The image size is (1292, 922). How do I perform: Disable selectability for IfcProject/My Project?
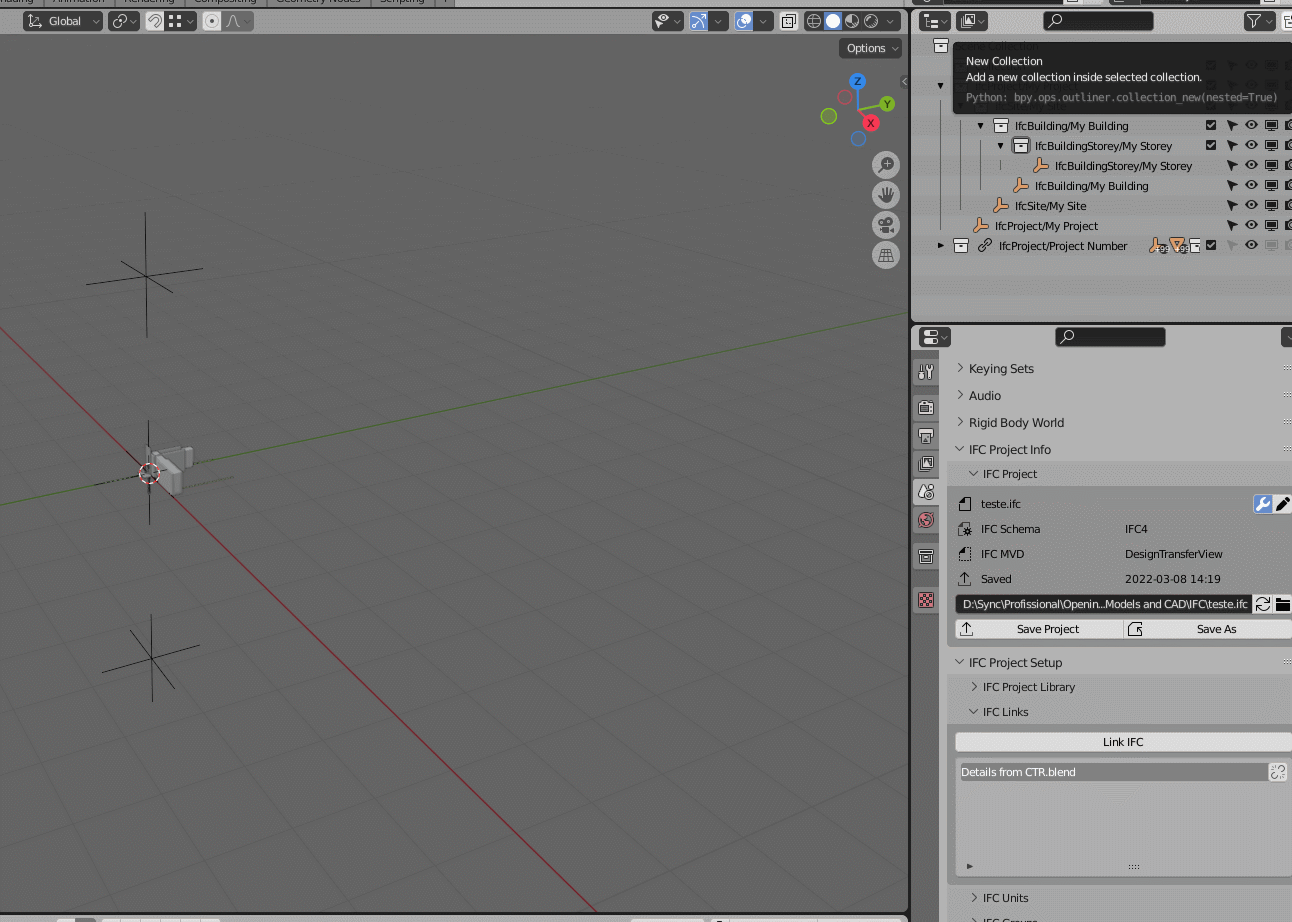click(1232, 225)
